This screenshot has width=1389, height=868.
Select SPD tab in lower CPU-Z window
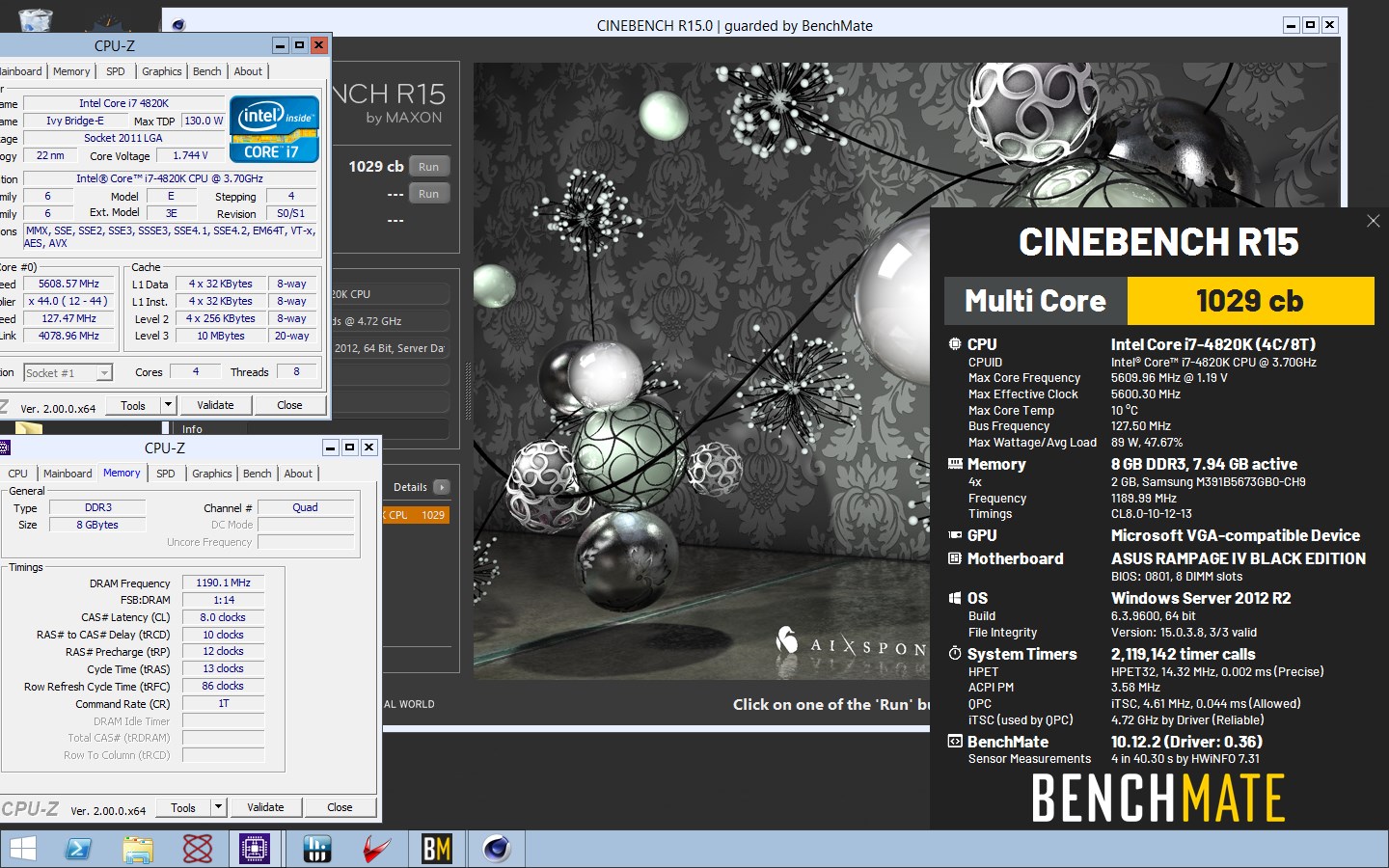click(166, 474)
